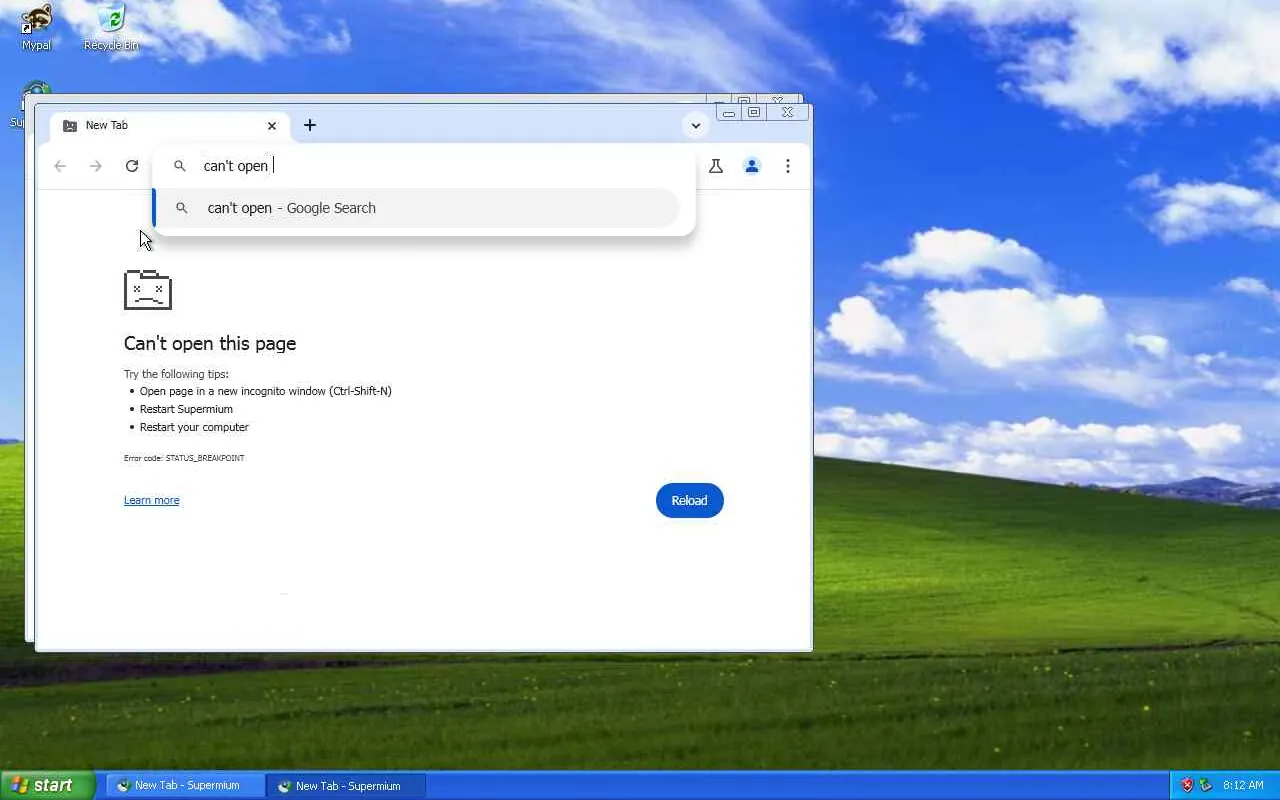Screen dimensions: 1280x800
Task: Click the magnifier icon in the address bar
Action: pyautogui.click(x=180, y=166)
